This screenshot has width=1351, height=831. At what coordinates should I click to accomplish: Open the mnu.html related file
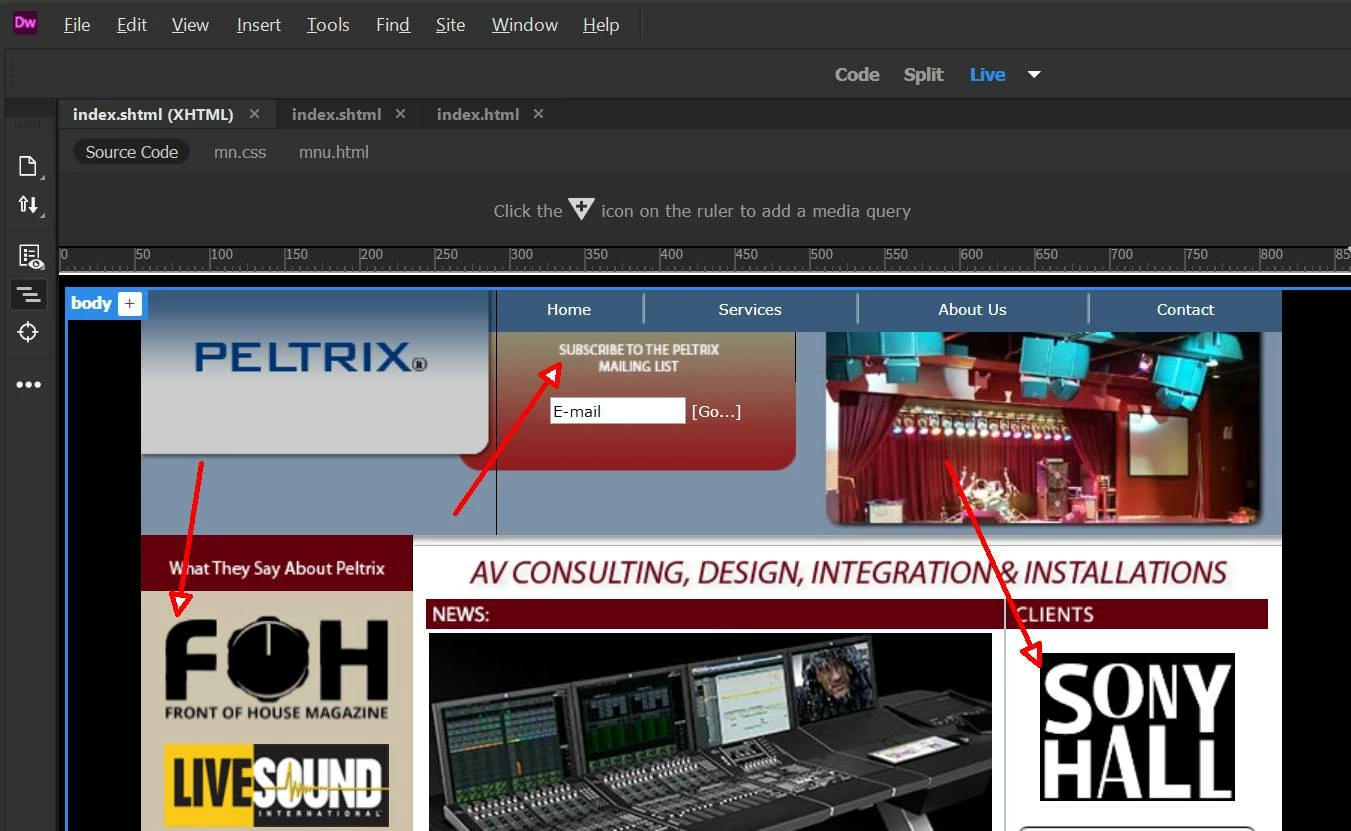(x=334, y=152)
